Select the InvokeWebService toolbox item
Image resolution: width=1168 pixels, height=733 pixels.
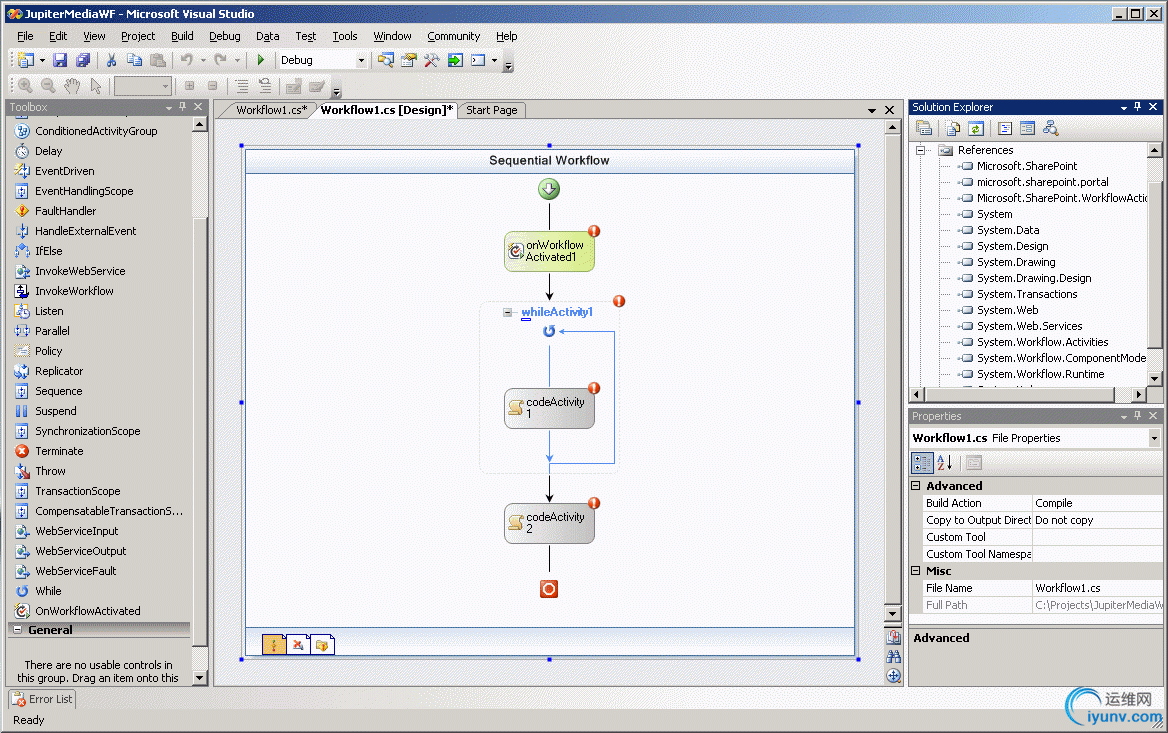click(80, 271)
